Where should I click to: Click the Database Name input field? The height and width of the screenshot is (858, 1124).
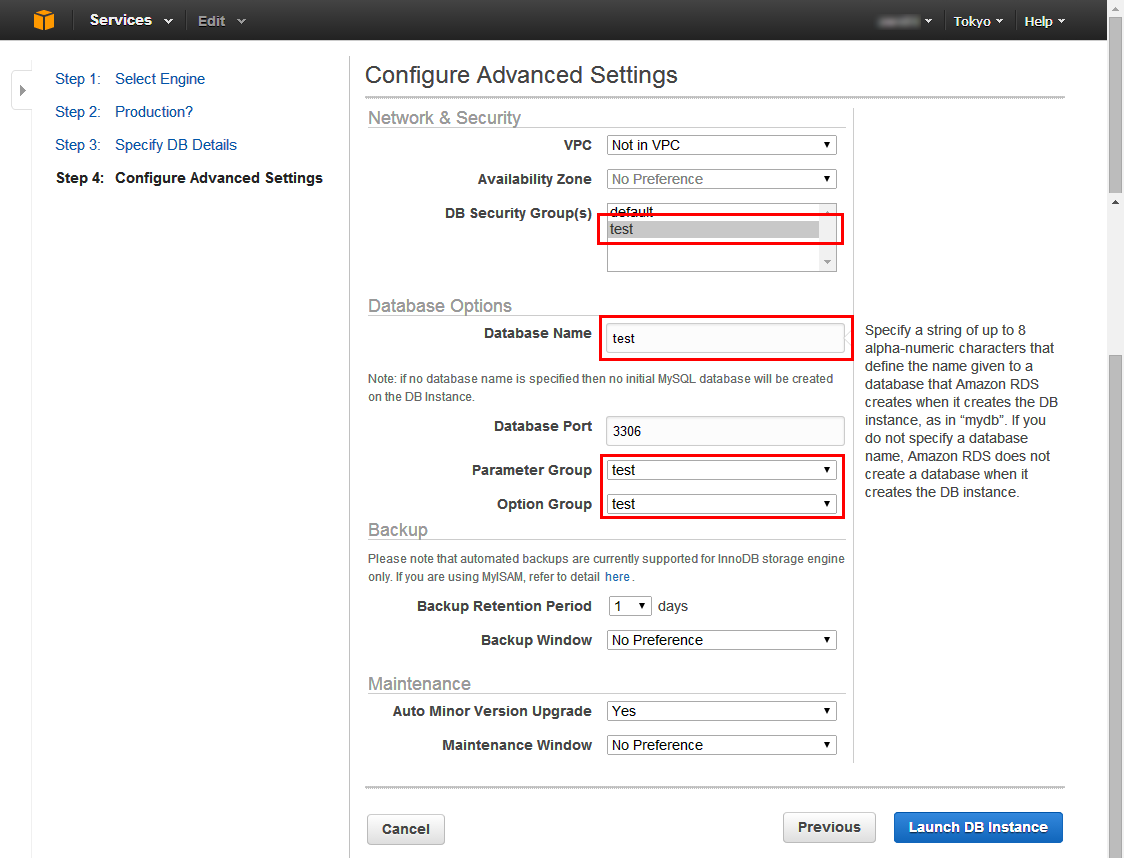(725, 338)
